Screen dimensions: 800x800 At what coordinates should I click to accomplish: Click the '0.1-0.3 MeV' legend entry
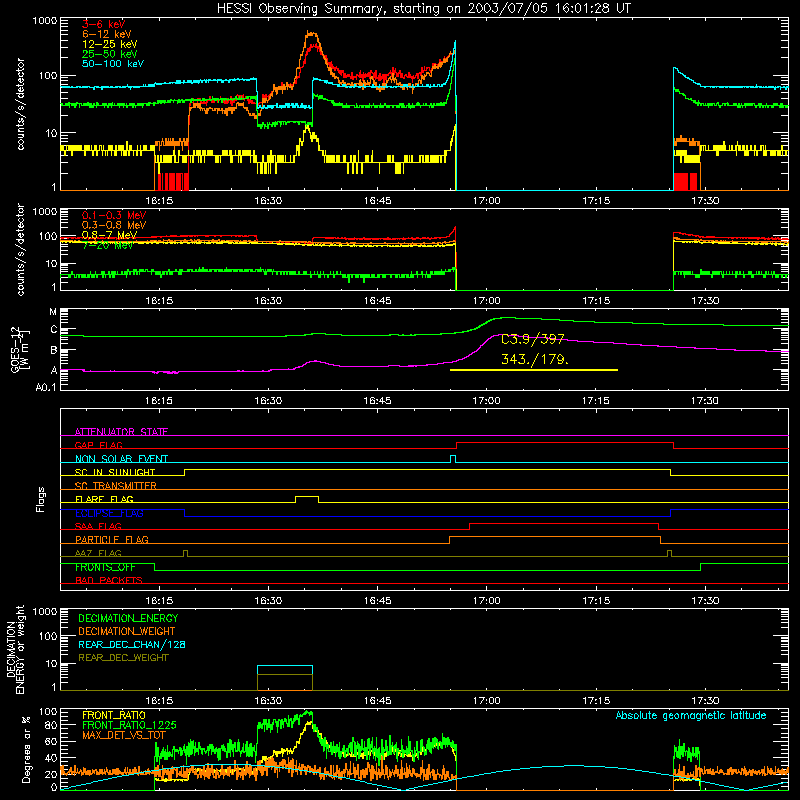pyautogui.click(x=114, y=215)
